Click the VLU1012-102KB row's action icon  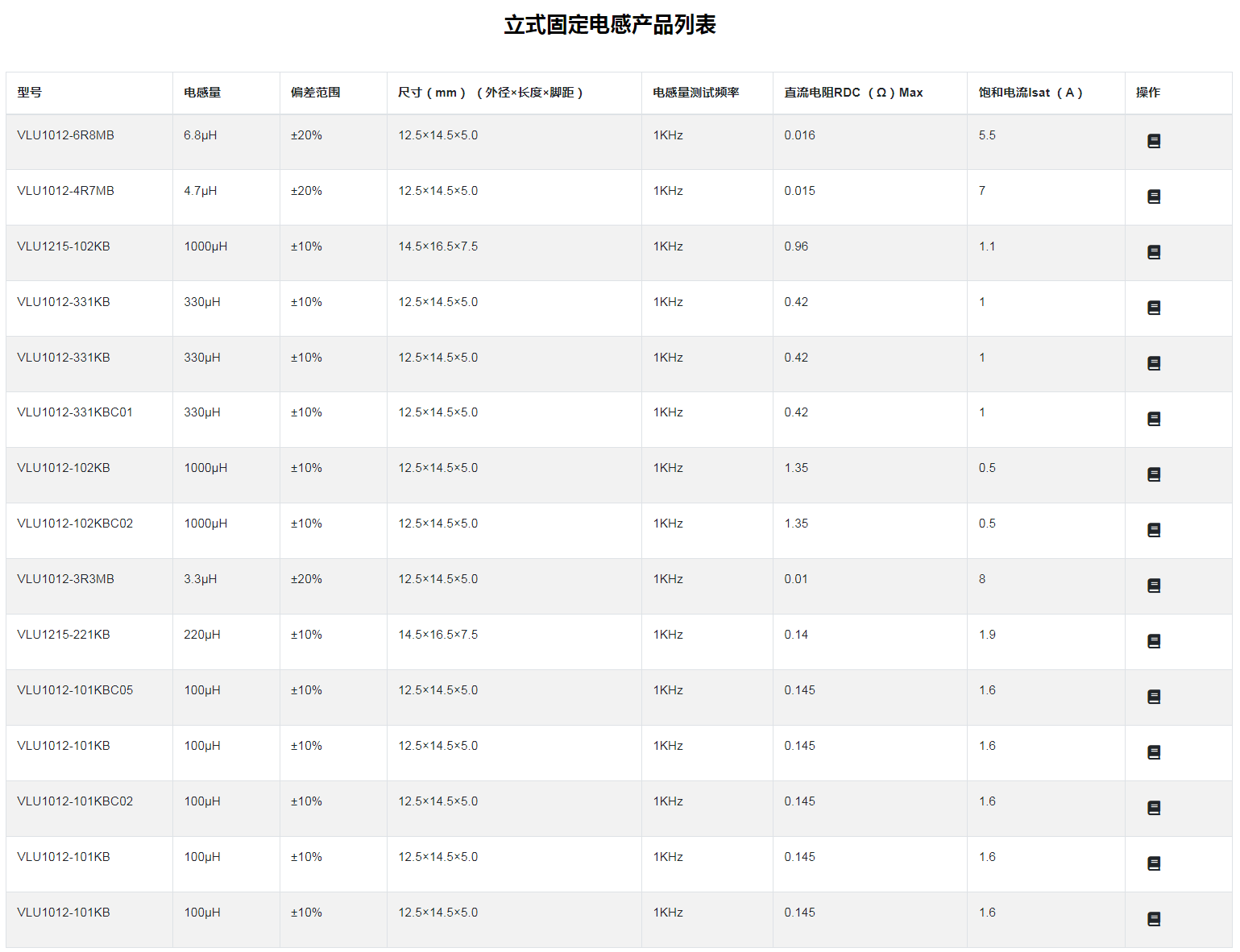point(1153,474)
